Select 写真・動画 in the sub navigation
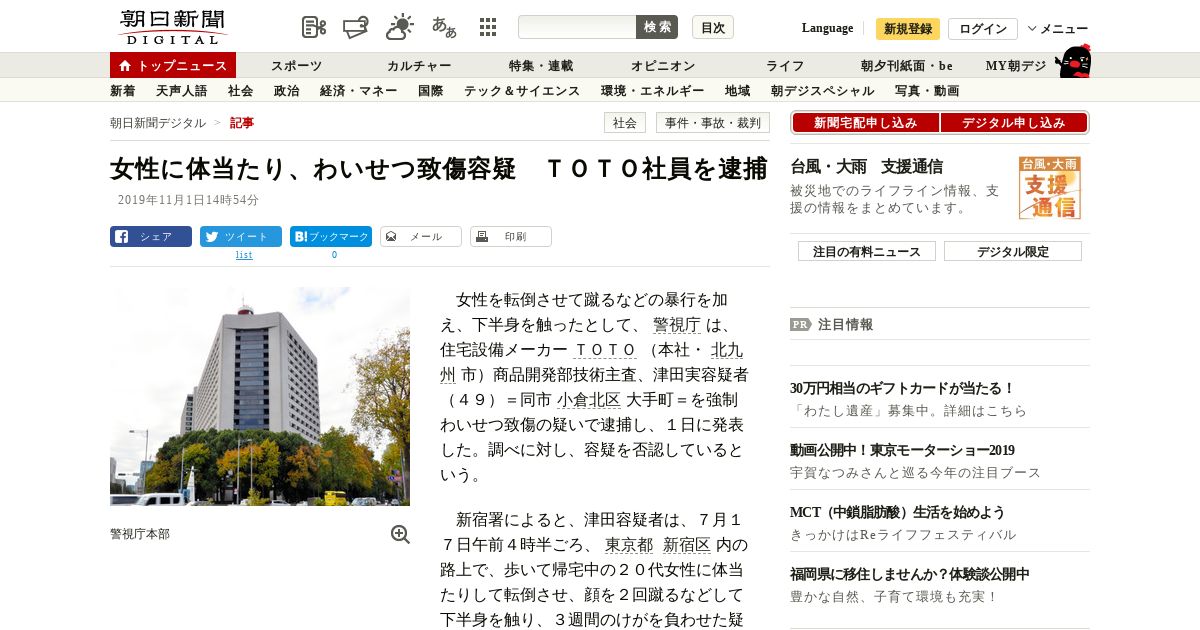This screenshot has width=1200, height=630. [x=927, y=91]
